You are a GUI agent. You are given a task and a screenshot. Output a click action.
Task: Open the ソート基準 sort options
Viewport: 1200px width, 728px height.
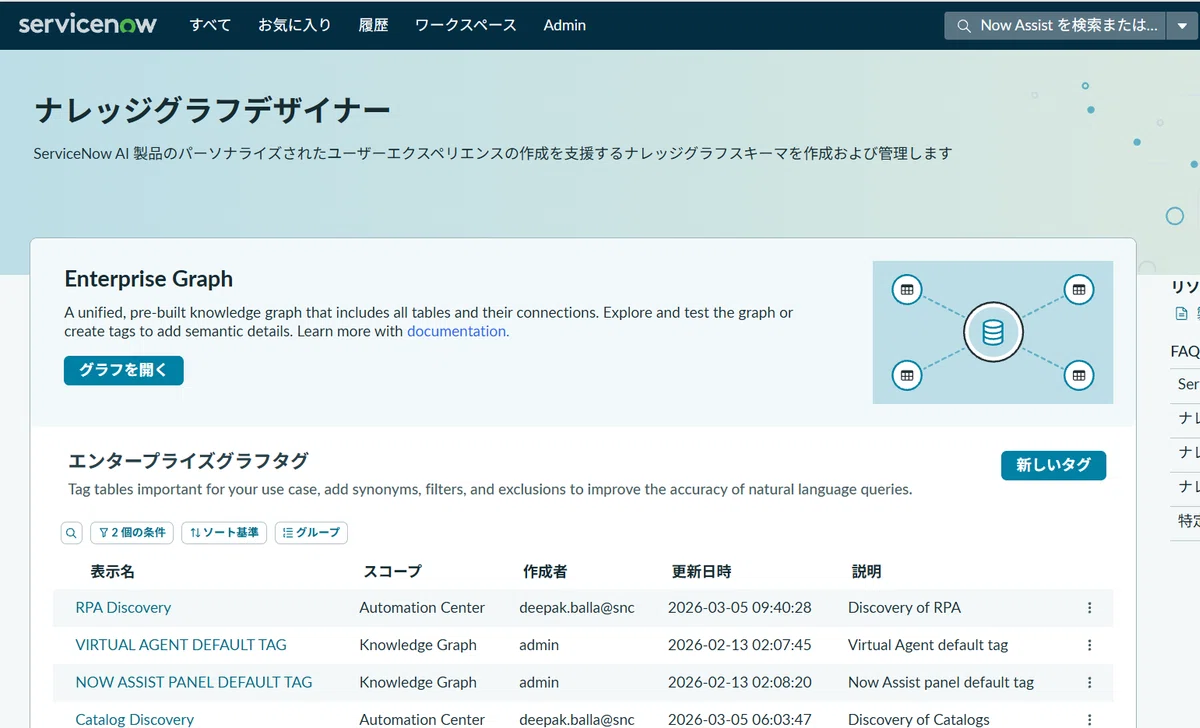click(x=224, y=533)
